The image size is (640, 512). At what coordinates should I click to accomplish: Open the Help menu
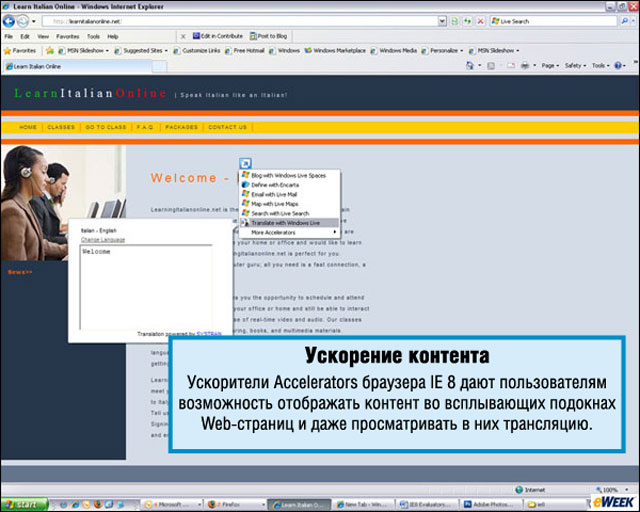113,36
